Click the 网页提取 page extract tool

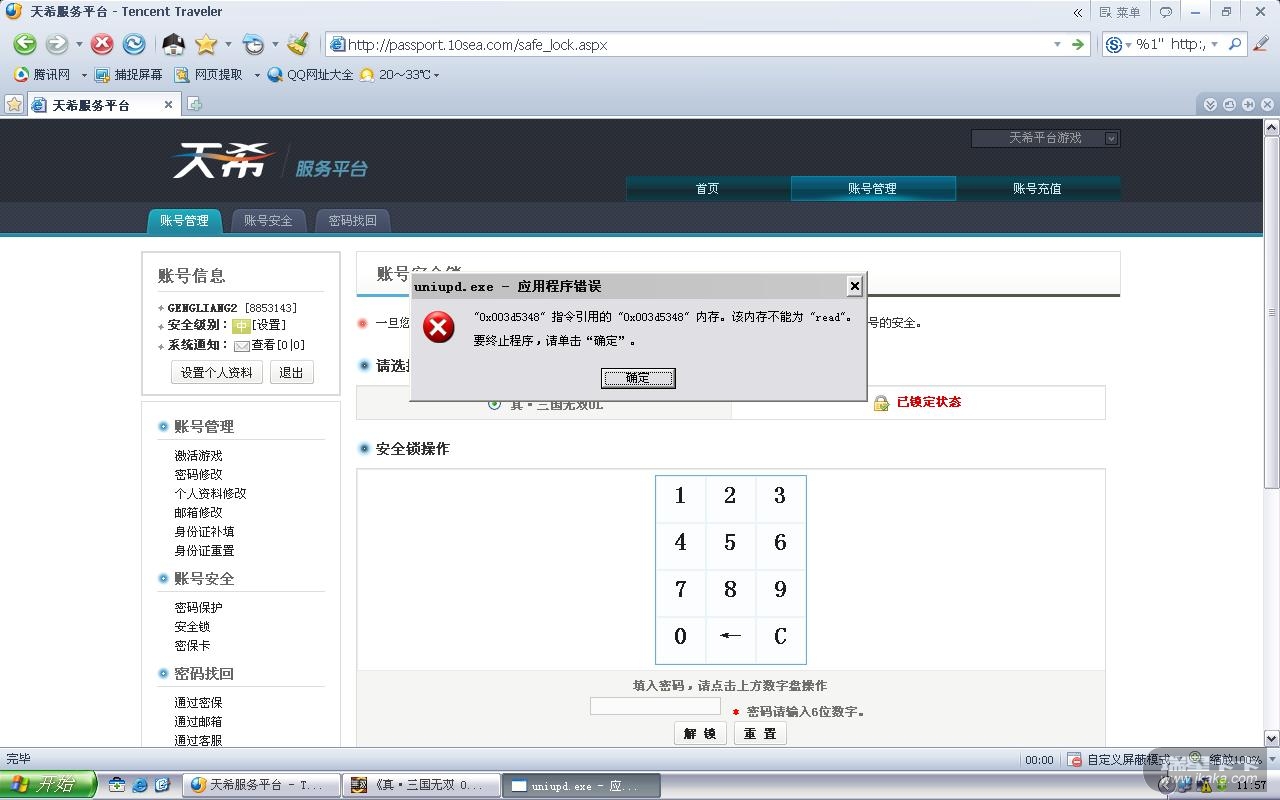pyautogui.click(x=209, y=75)
